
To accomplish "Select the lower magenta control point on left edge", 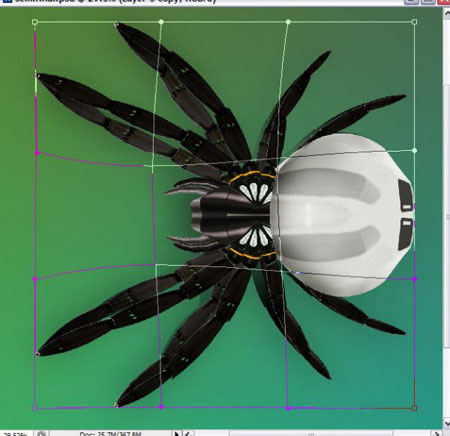I will pos(35,279).
